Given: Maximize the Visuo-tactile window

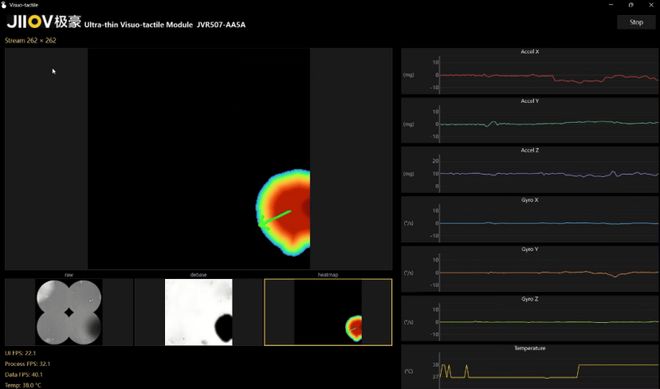Looking at the screenshot, I should (631, 5).
